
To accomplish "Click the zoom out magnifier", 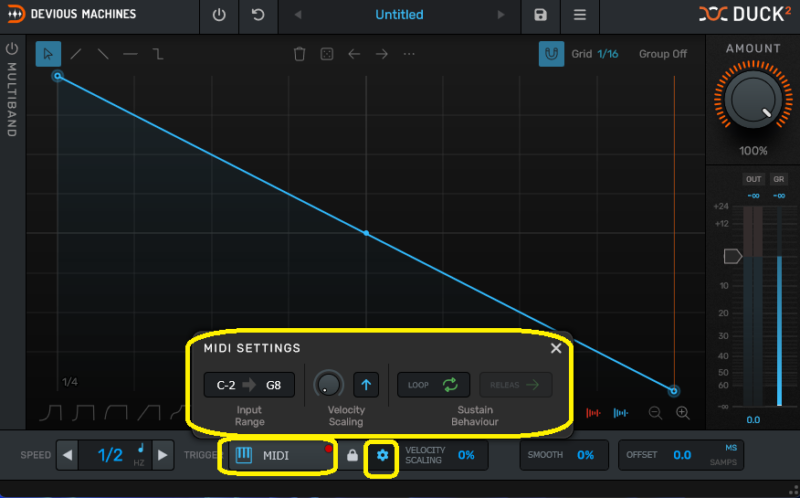I will pyautogui.click(x=656, y=412).
